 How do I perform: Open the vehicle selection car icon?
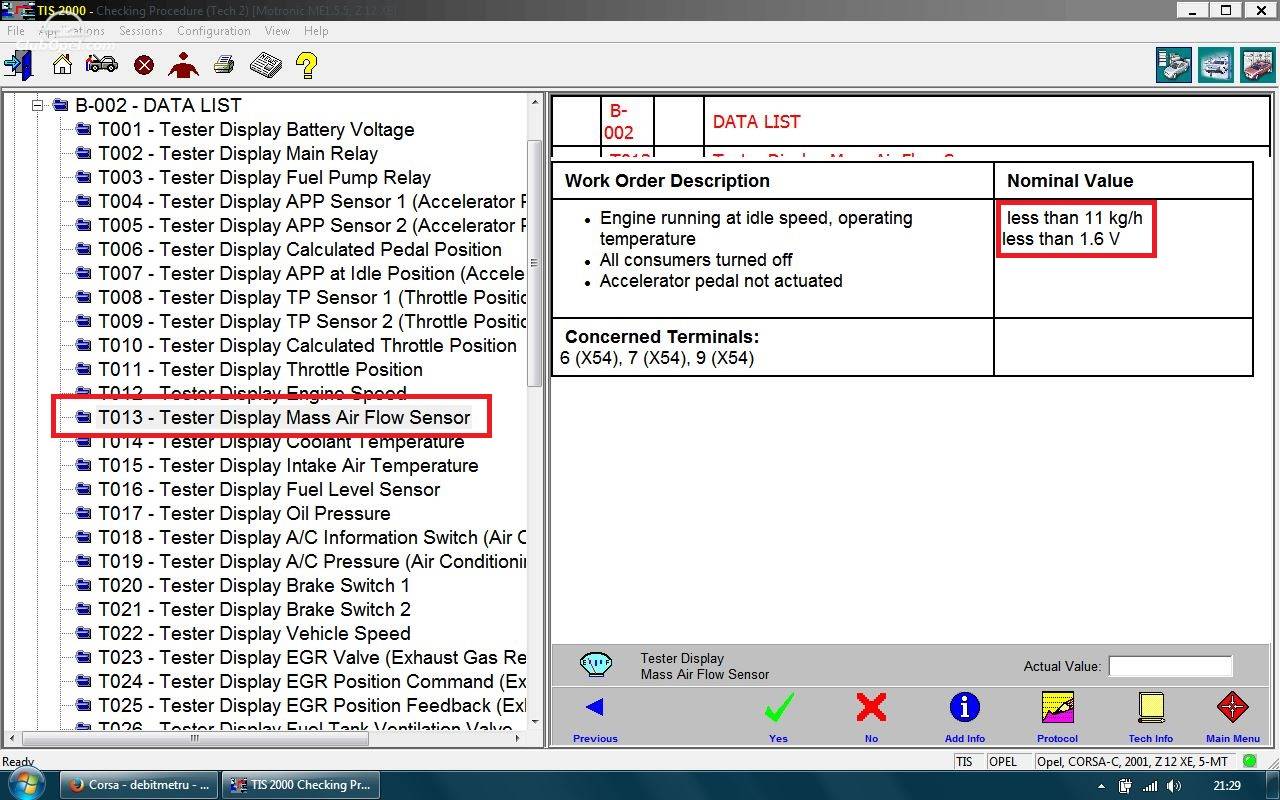pyautogui.click(x=101, y=65)
